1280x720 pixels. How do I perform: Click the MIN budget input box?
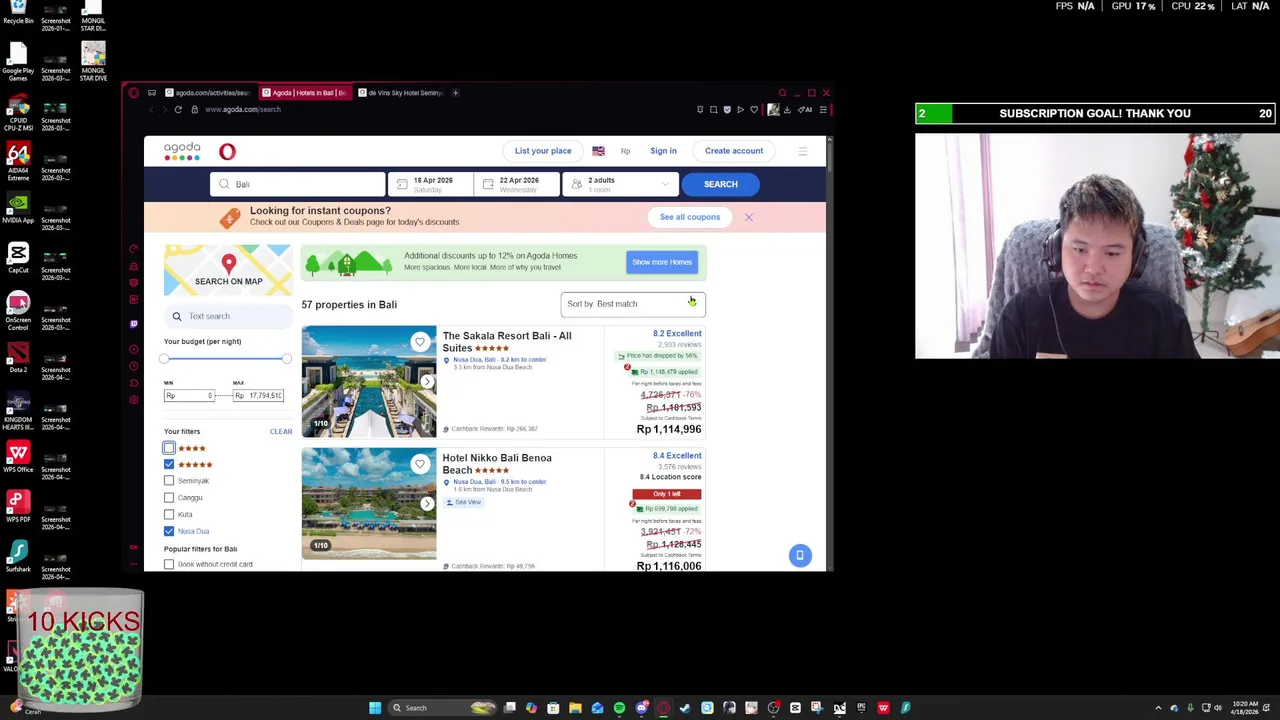pyautogui.click(x=189, y=396)
